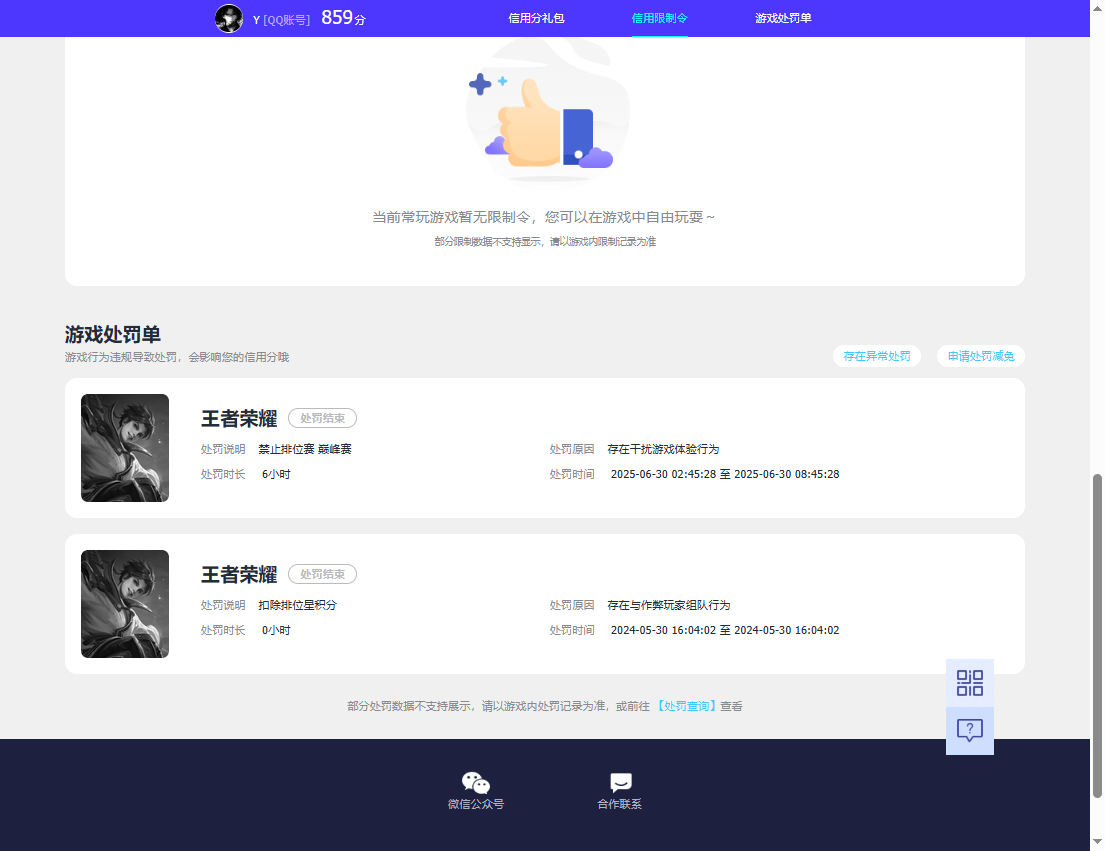Click the vertical scrollbar thumb
The height and width of the screenshot is (851, 1105).
[x=1097, y=635]
